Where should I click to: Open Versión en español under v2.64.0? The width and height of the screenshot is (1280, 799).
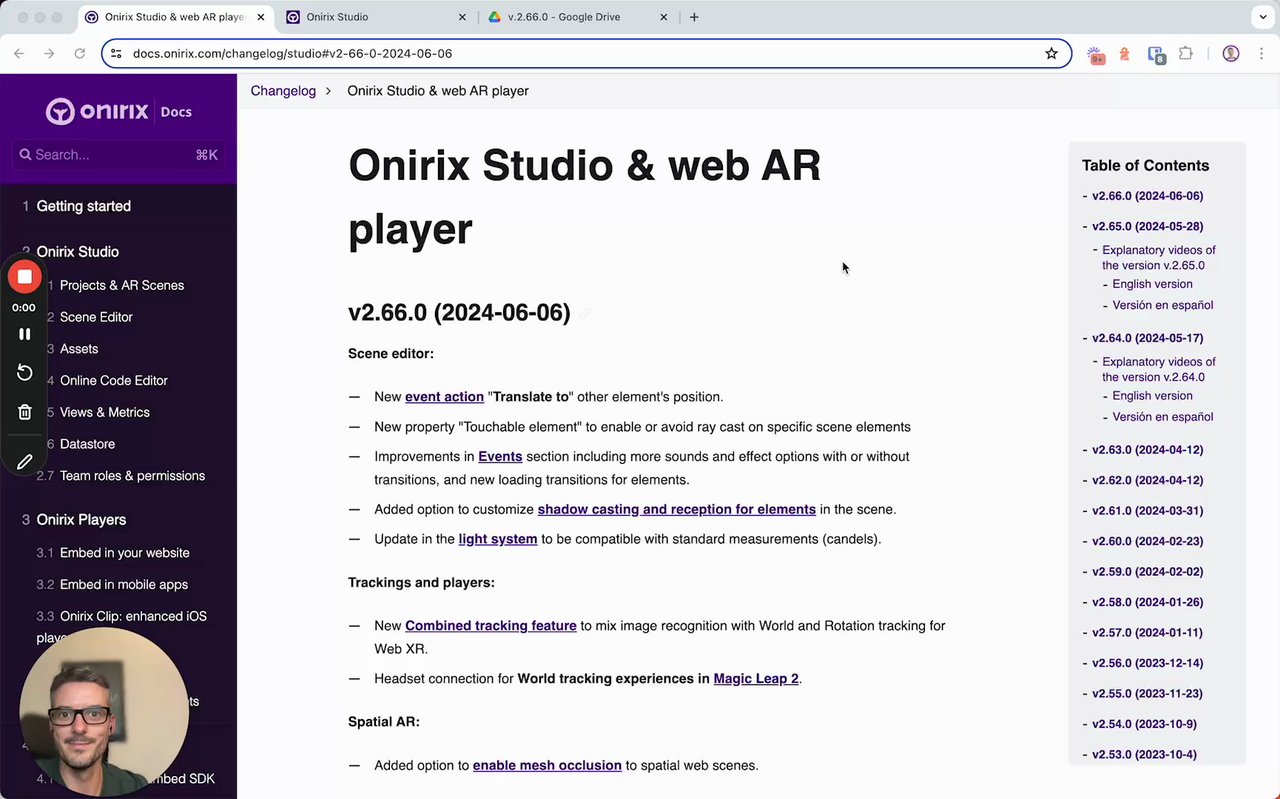pyautogui.click(x=1163, y=417)
